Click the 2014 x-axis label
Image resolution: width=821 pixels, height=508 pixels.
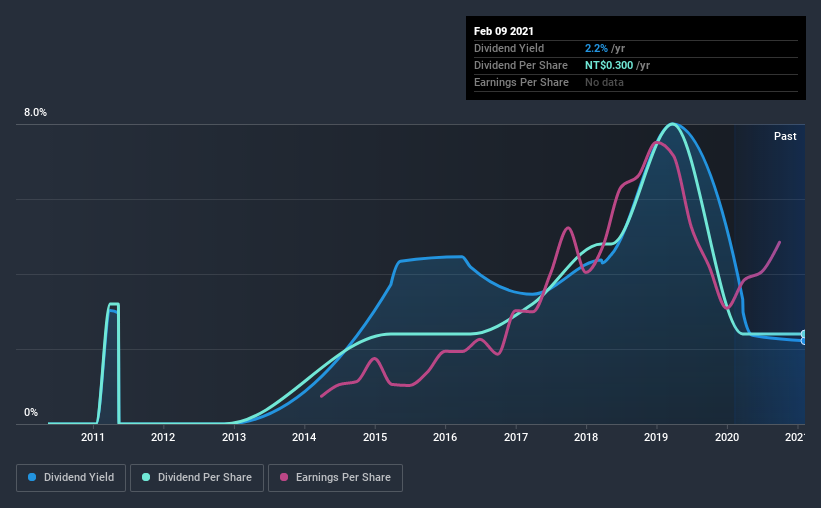coord(304,437)
